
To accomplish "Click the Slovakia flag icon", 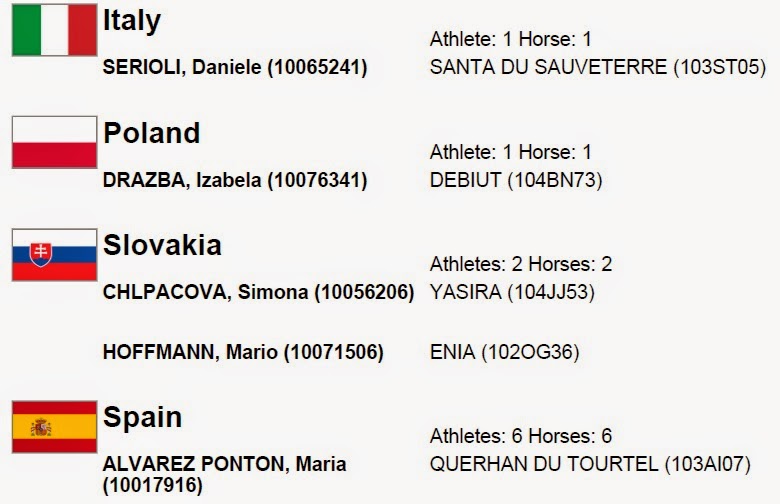I will click(54, 255).
